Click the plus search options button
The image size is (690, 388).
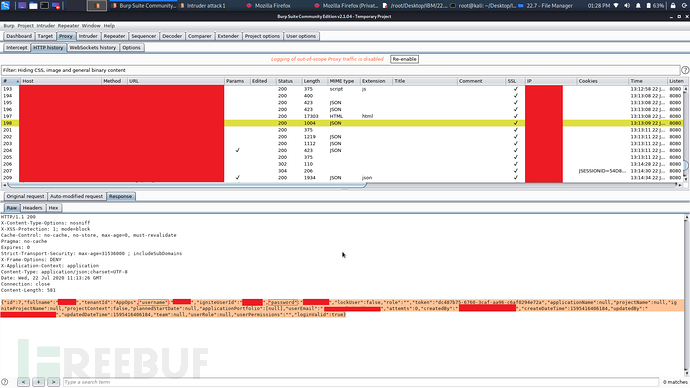coord(38,382)
